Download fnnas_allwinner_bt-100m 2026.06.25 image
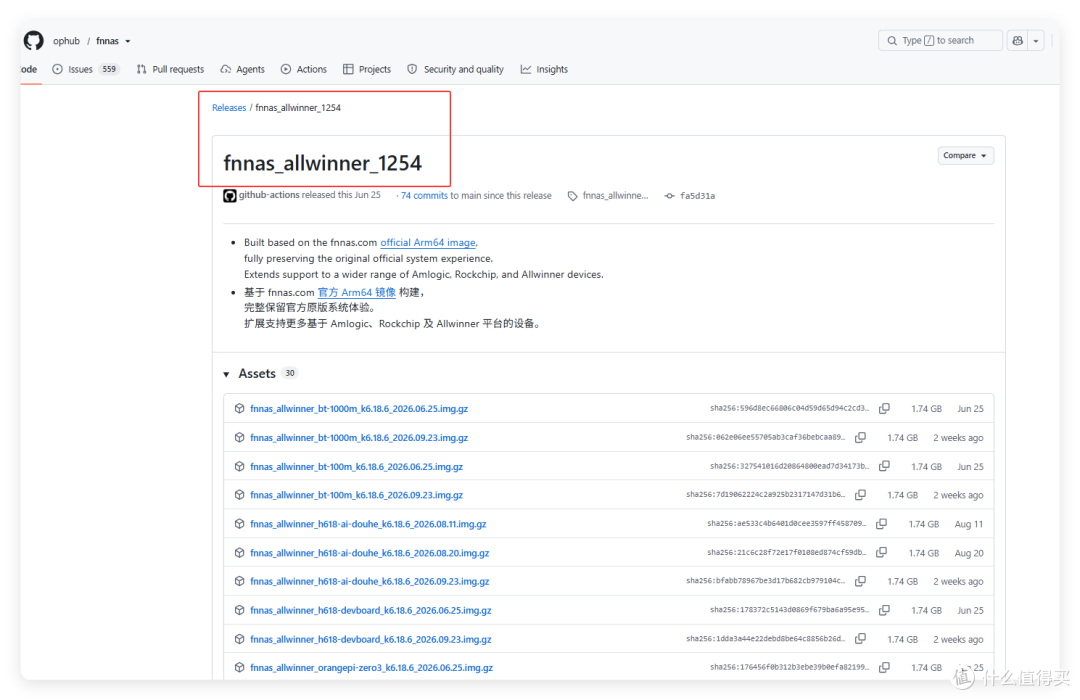Screen dimensions: 1080x700 coord(356,466)
